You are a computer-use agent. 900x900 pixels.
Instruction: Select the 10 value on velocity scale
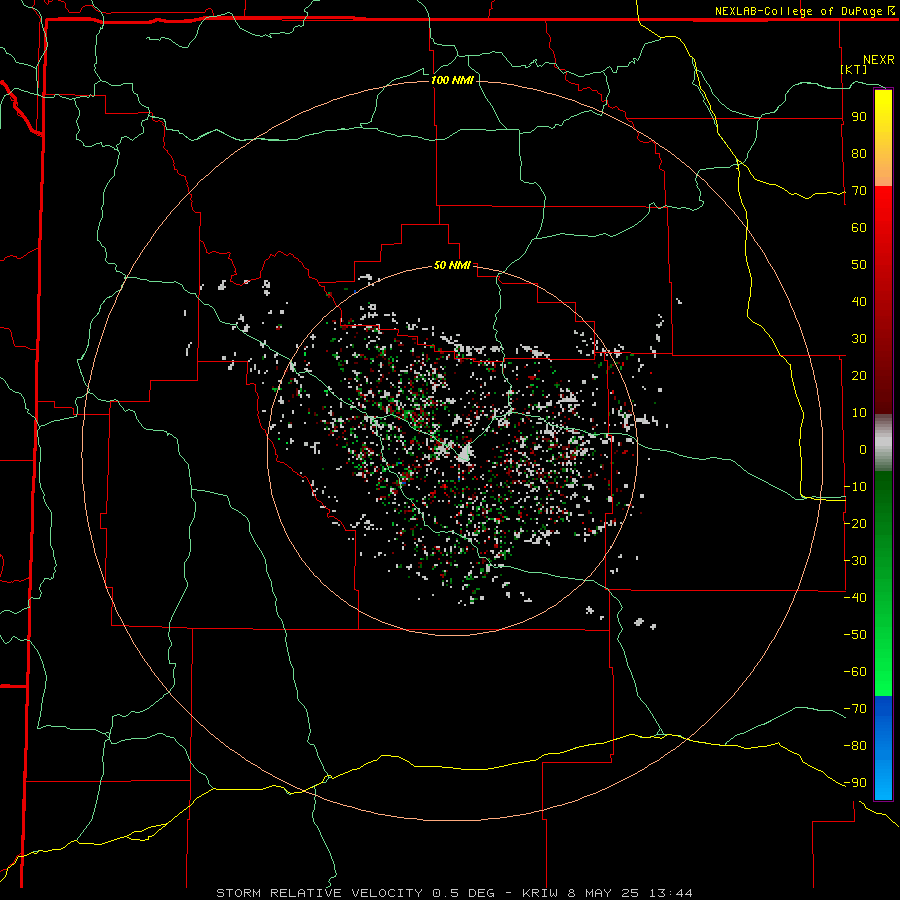coord(859,413)
